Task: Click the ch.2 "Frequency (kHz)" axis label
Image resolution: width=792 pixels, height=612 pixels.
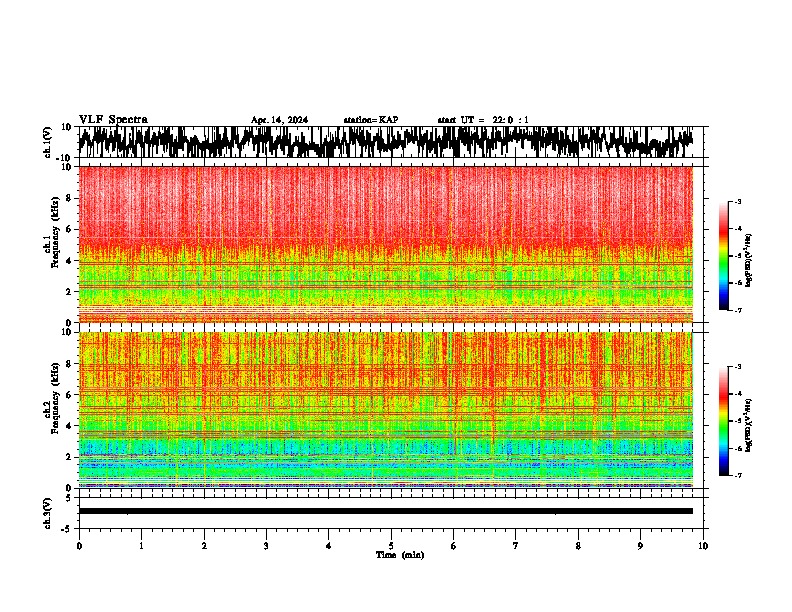Action: 55,398
